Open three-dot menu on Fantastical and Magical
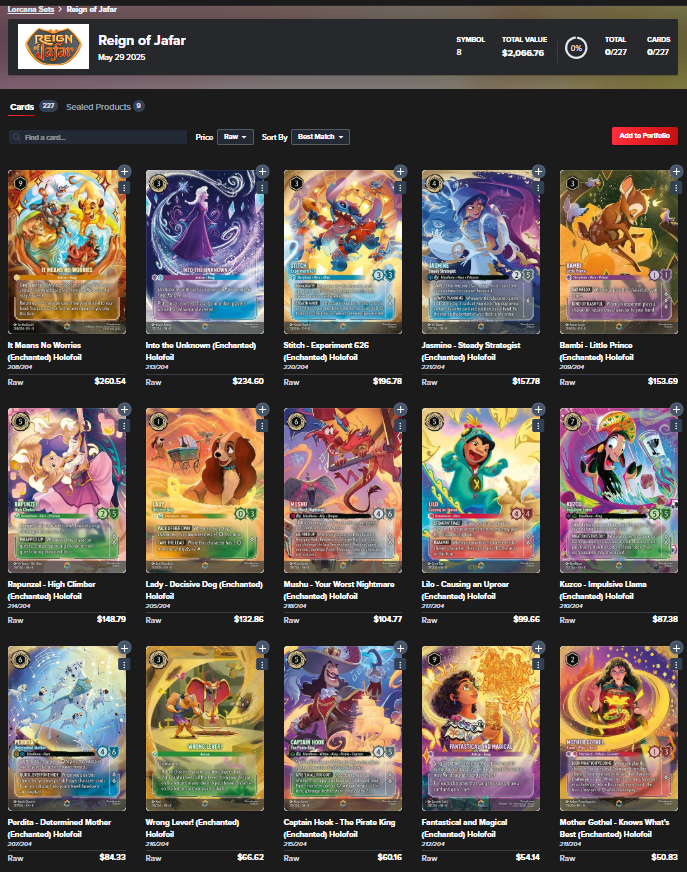This screenshot has width=687, height=872. pos(538,665)
